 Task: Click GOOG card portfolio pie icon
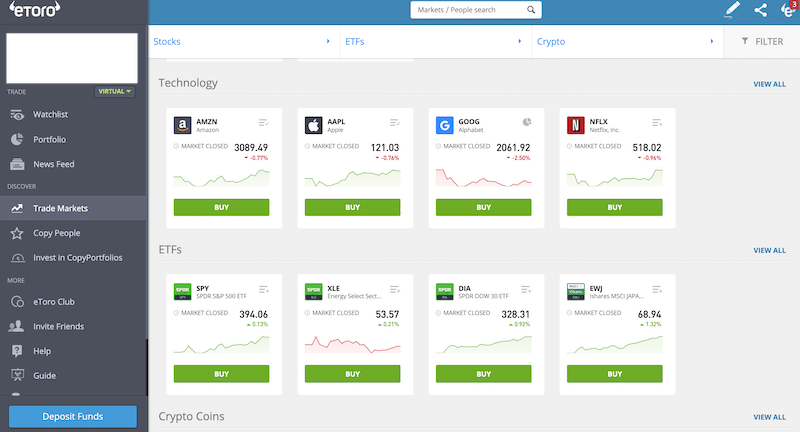click(x=527, y=122)
